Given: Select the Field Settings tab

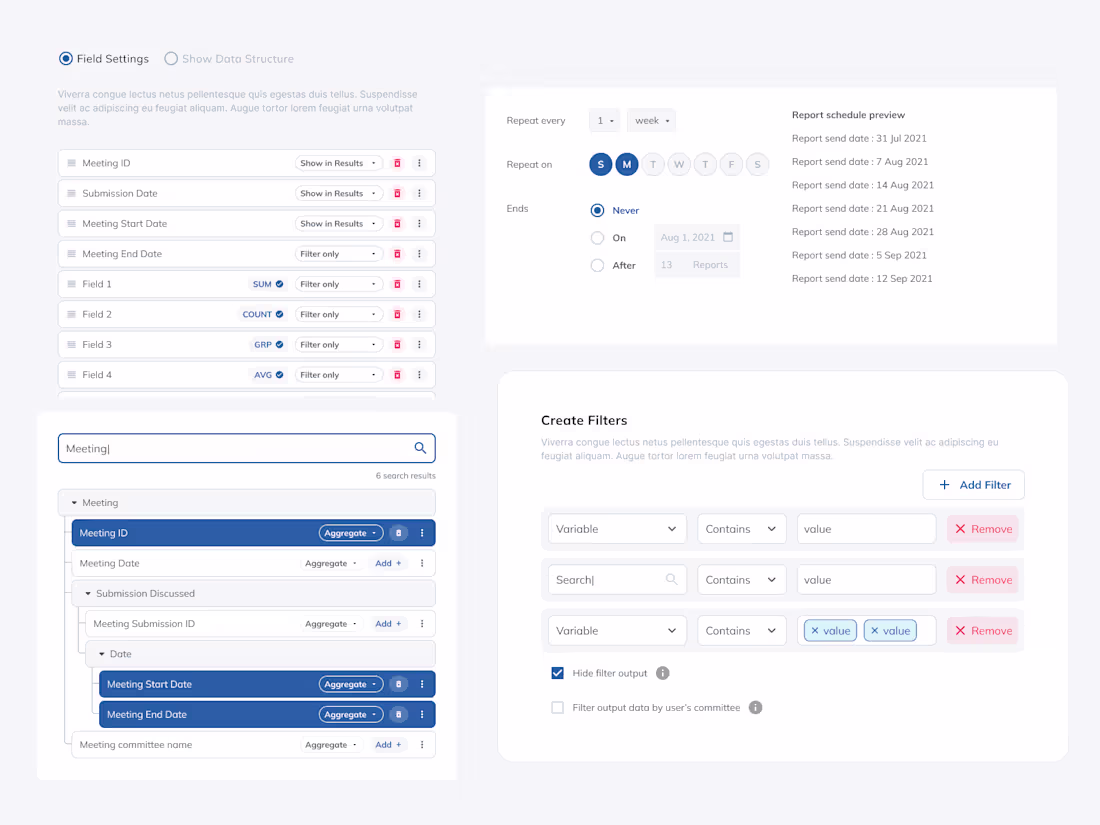Looking at the screenshot, I should point(65,58).
